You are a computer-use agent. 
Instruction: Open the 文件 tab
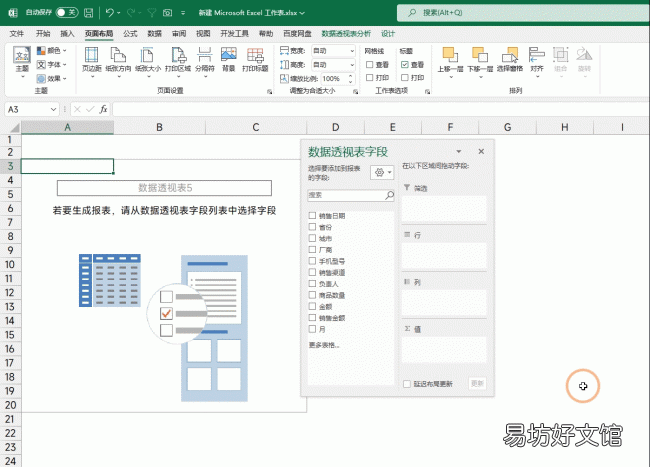17,34
